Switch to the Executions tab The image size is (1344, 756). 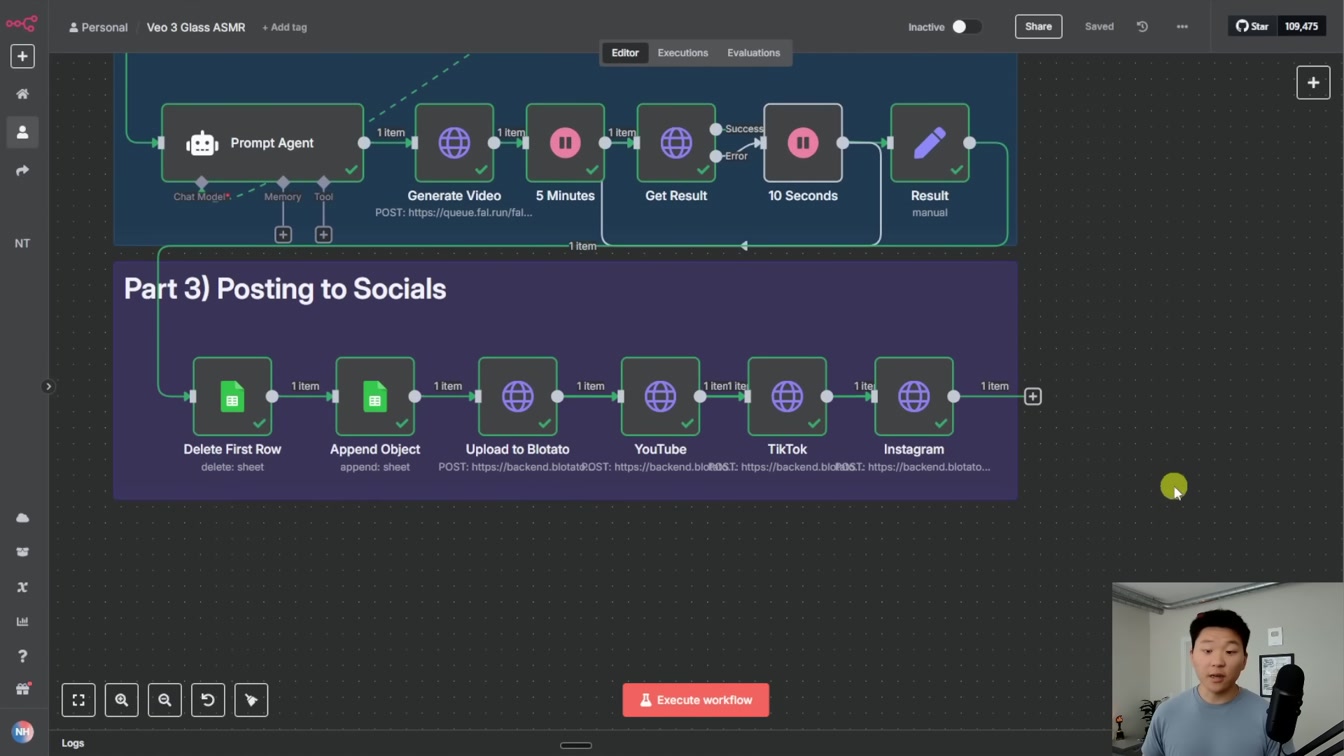[683, 53]
